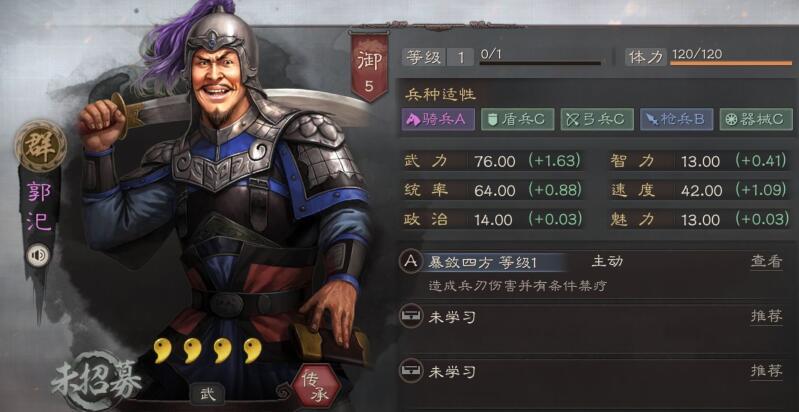Select the 弓兵C archer troop type
The height and width of the screenshot is (412, 799).
[x=597, y=119]
